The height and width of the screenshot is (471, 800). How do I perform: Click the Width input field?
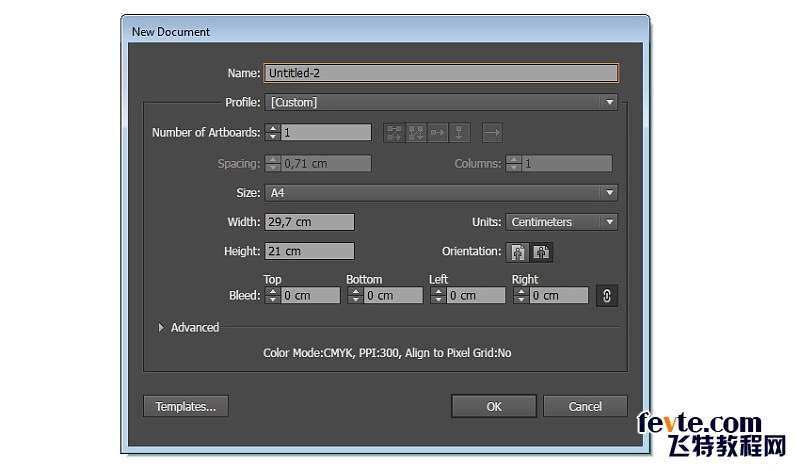[309, 222]
